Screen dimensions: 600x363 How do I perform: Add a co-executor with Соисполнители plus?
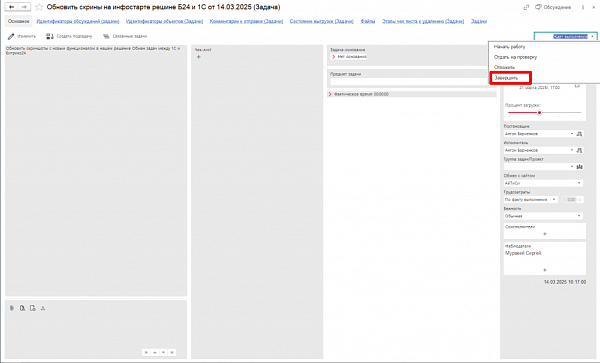545,234
